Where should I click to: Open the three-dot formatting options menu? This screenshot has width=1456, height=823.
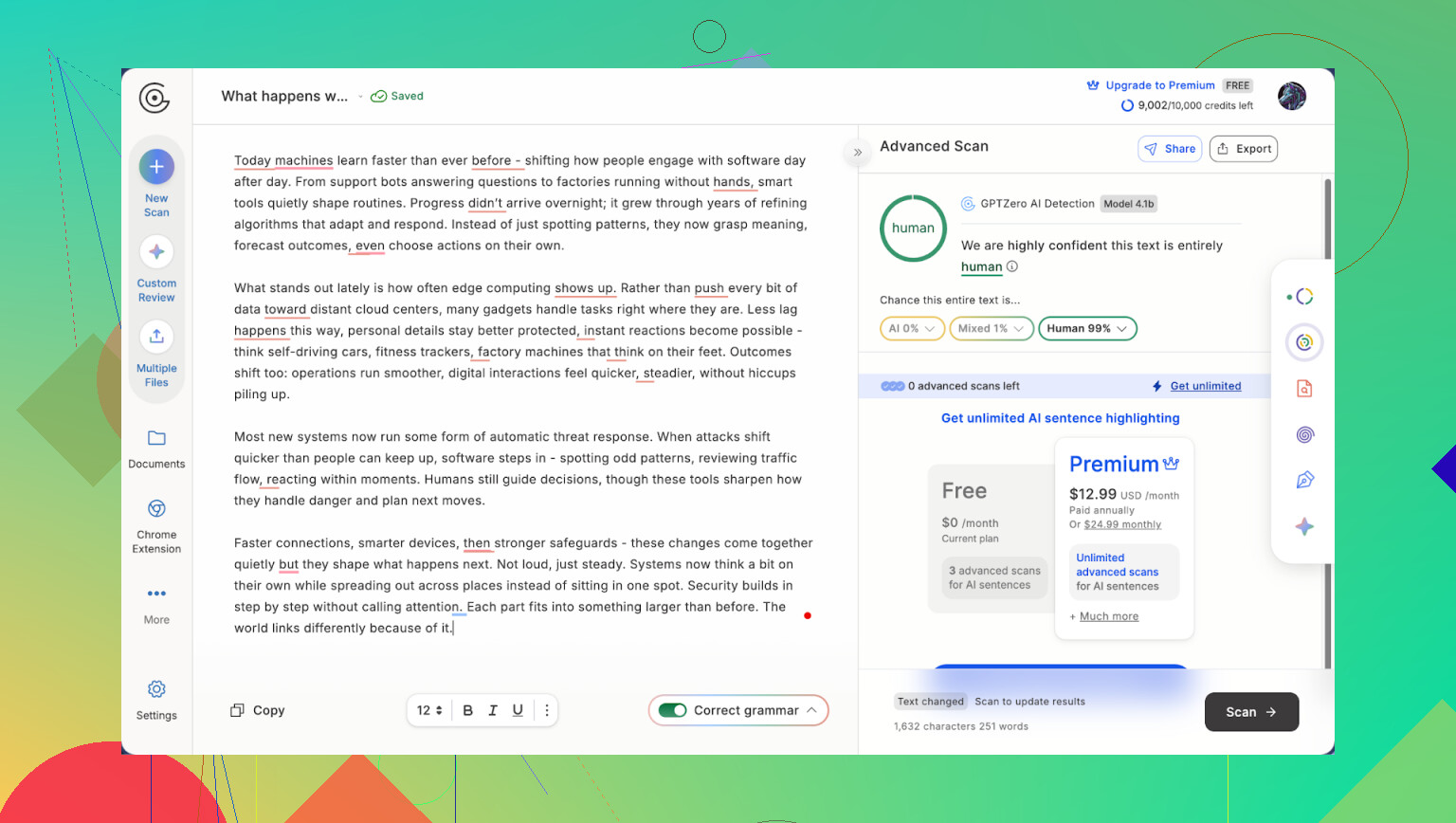(x=547, y=710)
